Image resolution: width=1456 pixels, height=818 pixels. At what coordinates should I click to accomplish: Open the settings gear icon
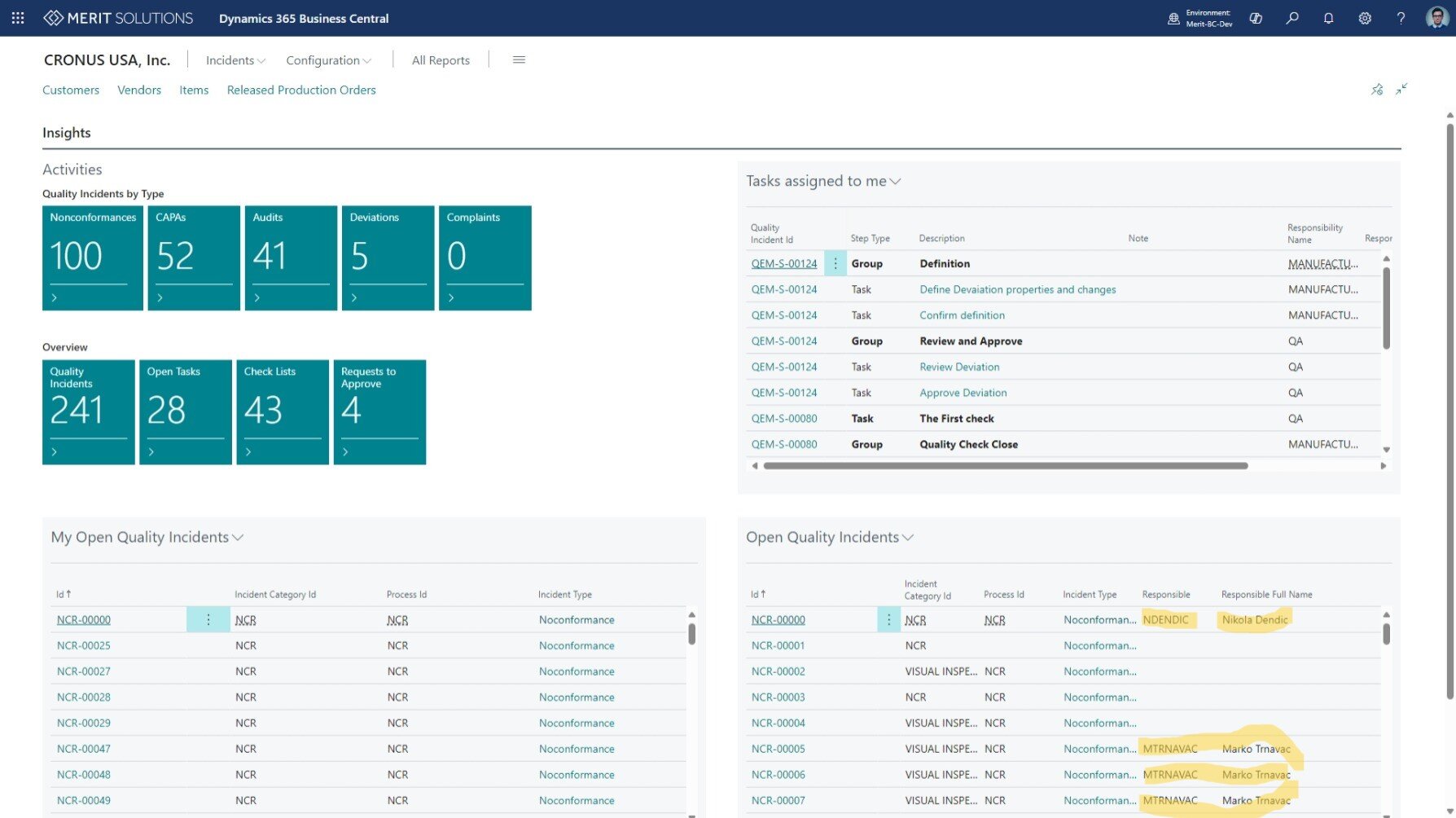1365,18
